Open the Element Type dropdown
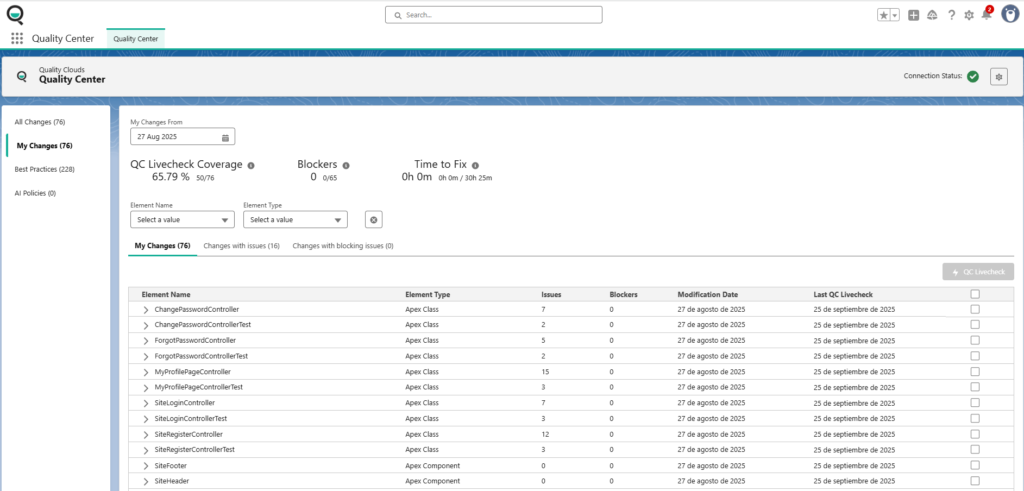 pos(295,220)
